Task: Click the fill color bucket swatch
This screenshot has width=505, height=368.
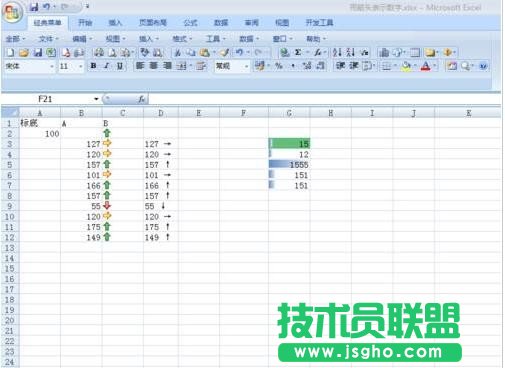Action: [x=406, y=66]
